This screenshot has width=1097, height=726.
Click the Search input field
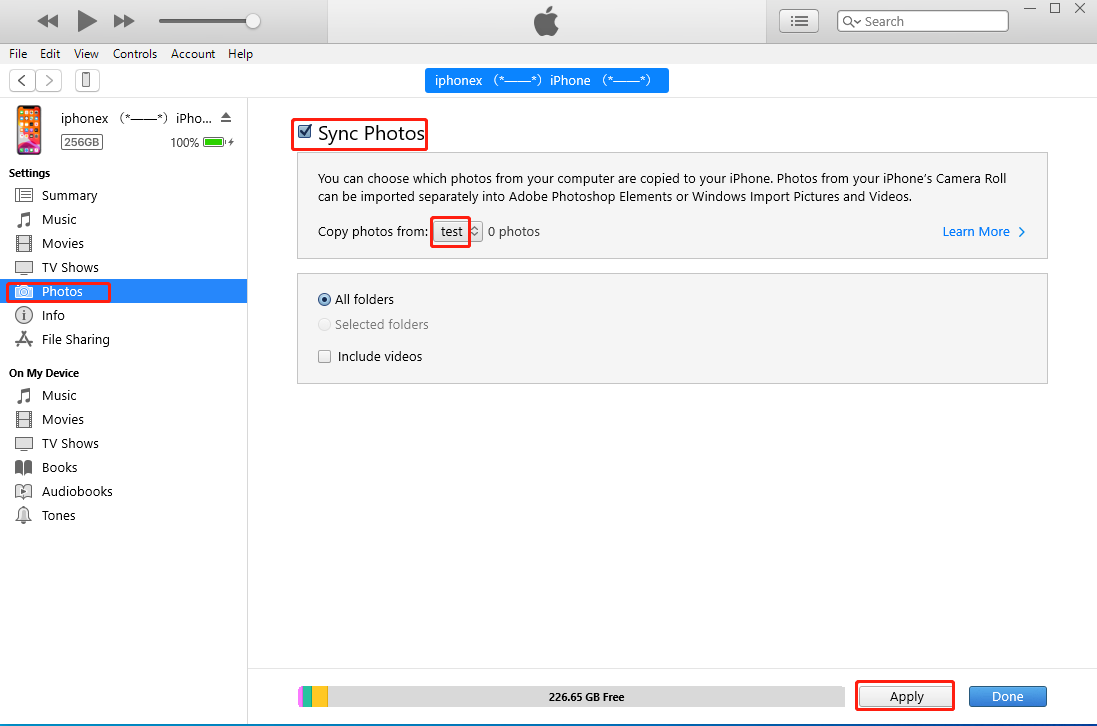(922, 21)
